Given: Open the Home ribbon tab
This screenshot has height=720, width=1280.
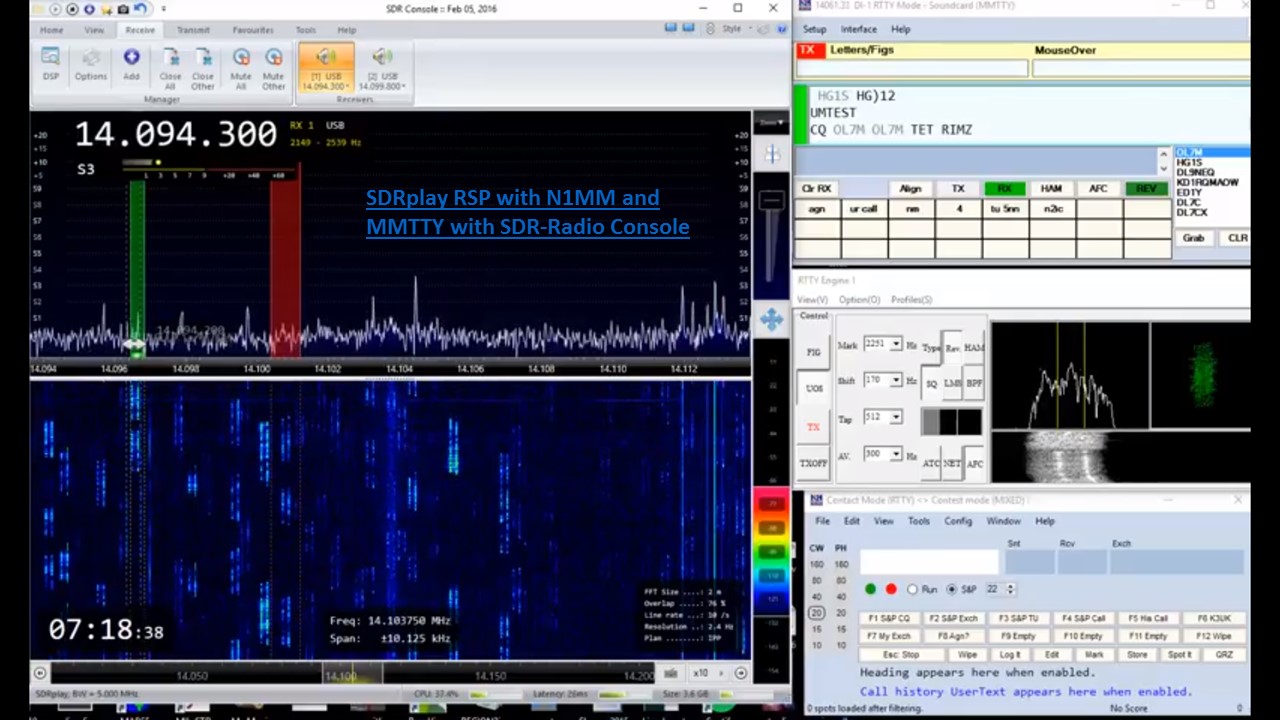Looking at the screenshot, I should pyautogui.click(x=51, y=30).
